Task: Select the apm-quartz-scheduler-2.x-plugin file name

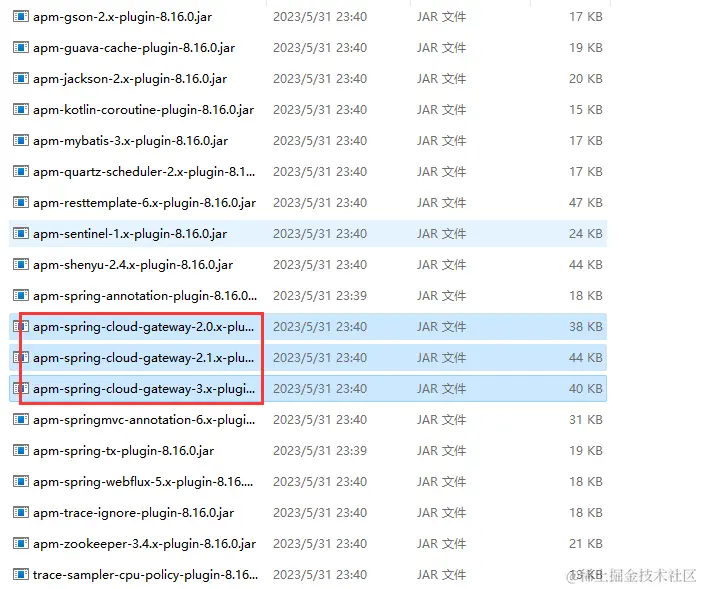Action: tap(144, 172)
